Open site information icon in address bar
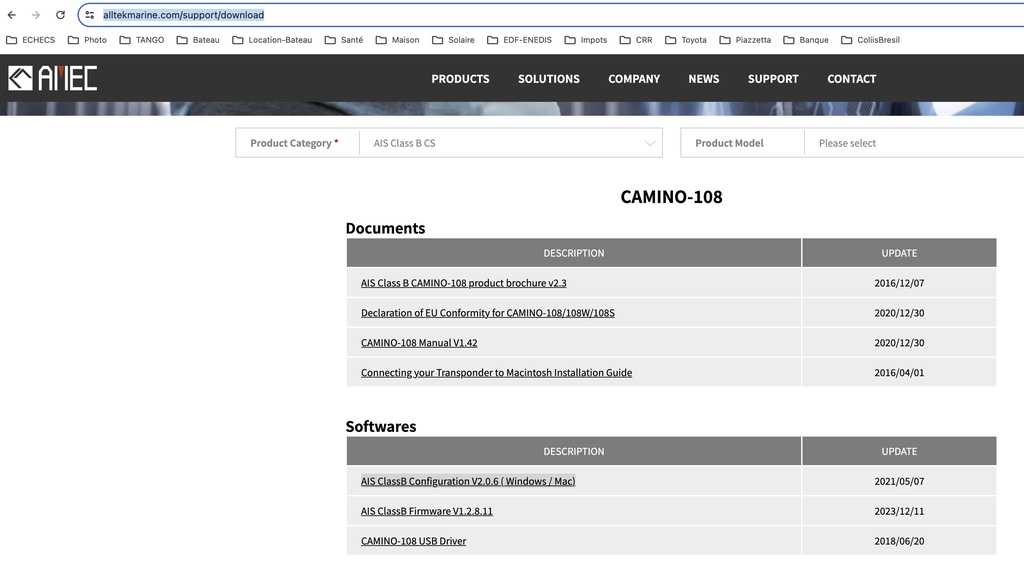This screenshot has height=569, width=1024. (x=89, y=14)
